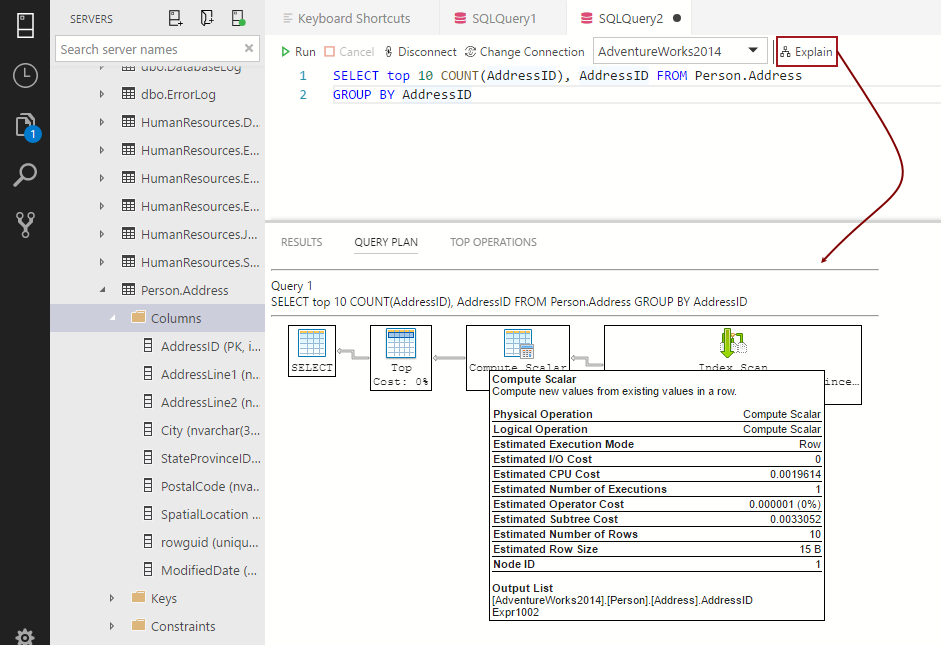Collapse the Columns folder

112,318
